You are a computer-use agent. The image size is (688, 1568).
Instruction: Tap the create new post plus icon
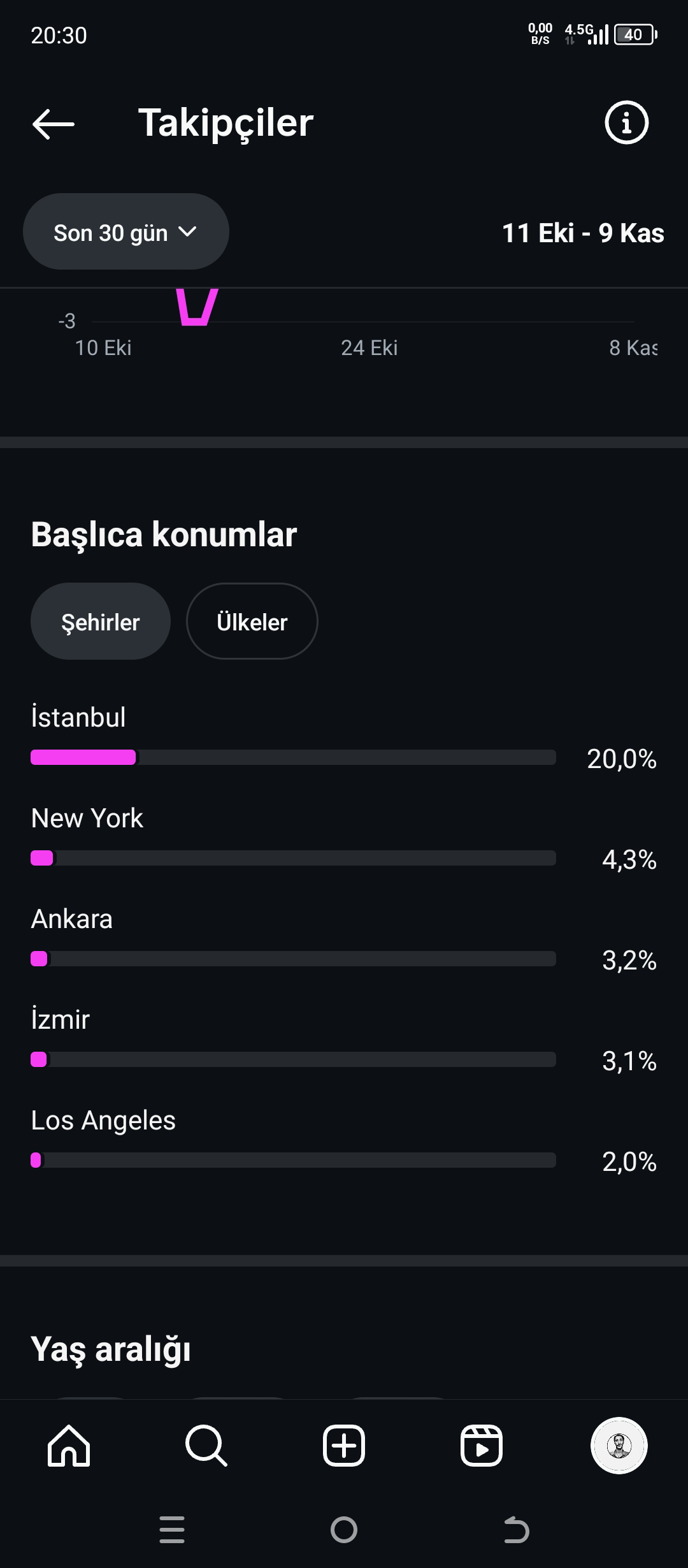coord(344,1446)
